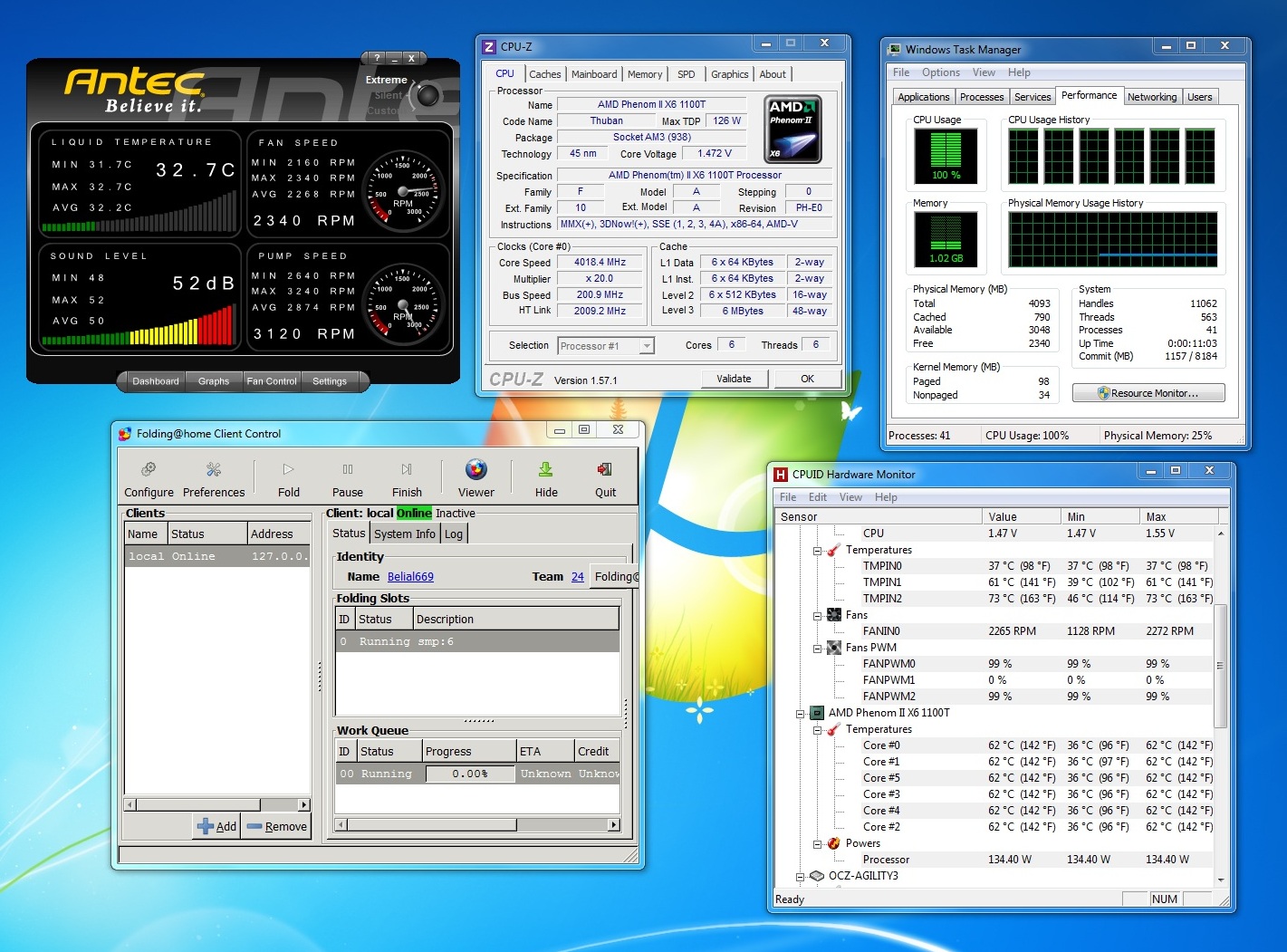The width and height of the screenshot is (1287, 952).
Task: Open Configure in Folding@home toolbar
Action: point(149,469)
